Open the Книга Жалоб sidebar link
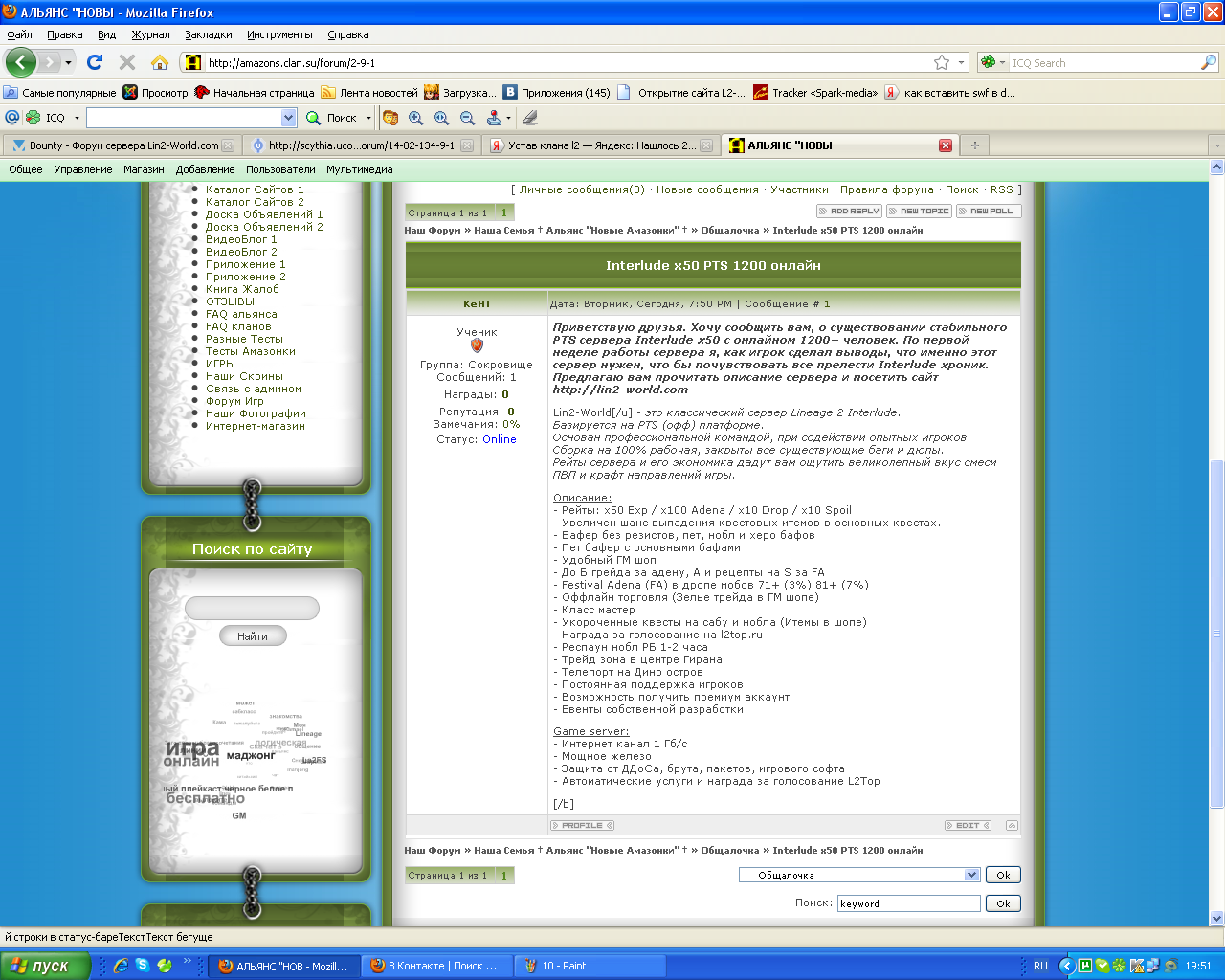The width and height of the screenshot is (1225, 980). 242,289
